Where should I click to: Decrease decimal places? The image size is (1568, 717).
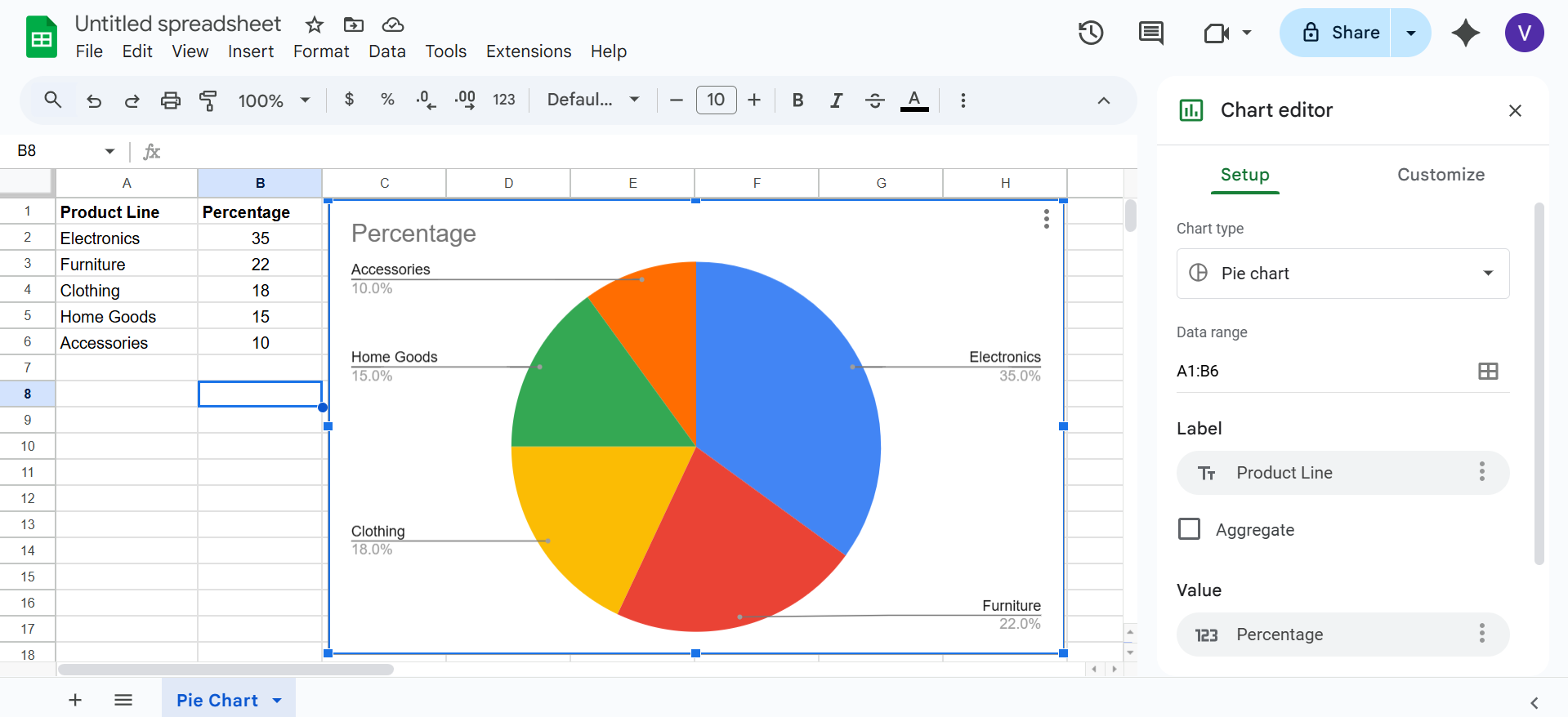(426, 100)
